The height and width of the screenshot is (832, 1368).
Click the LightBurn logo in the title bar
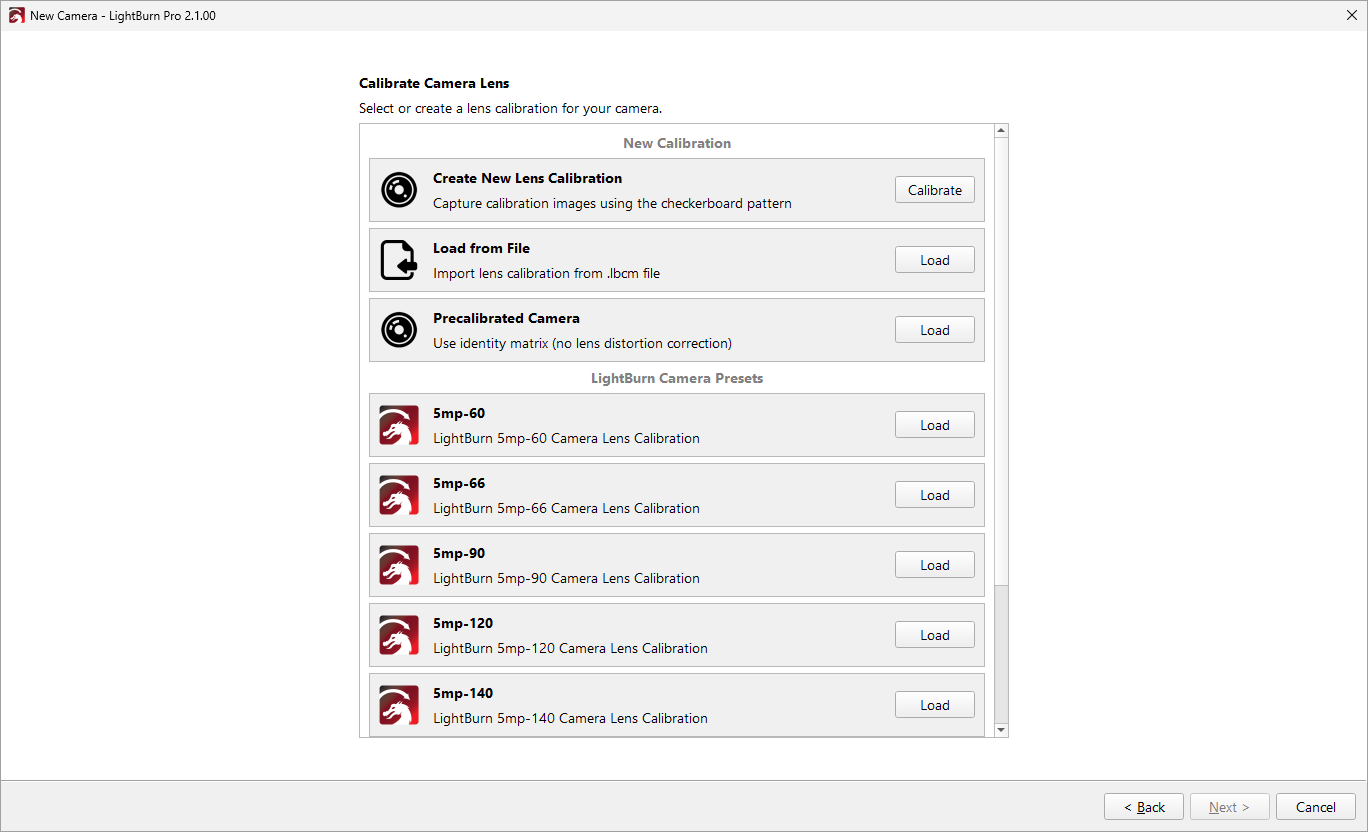click(x=16, y=16)
